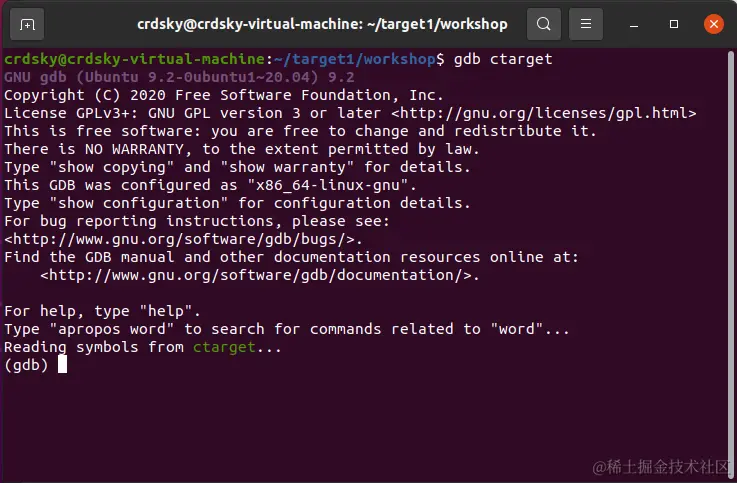Click the terminal scrollbar
This screenshot has width=737, height=483.
pyautogui.click(x=730, y=263)
